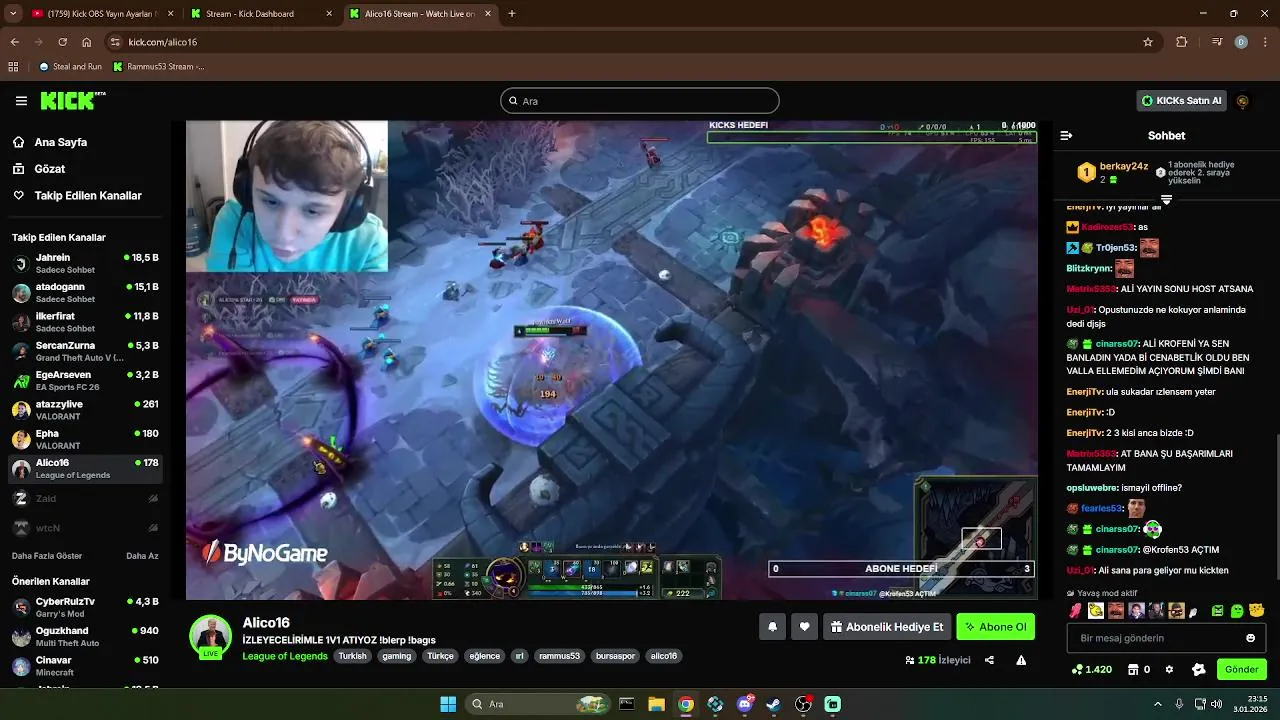Open chat settings gear
The image size is (1280, 720).
[1169, 669]
